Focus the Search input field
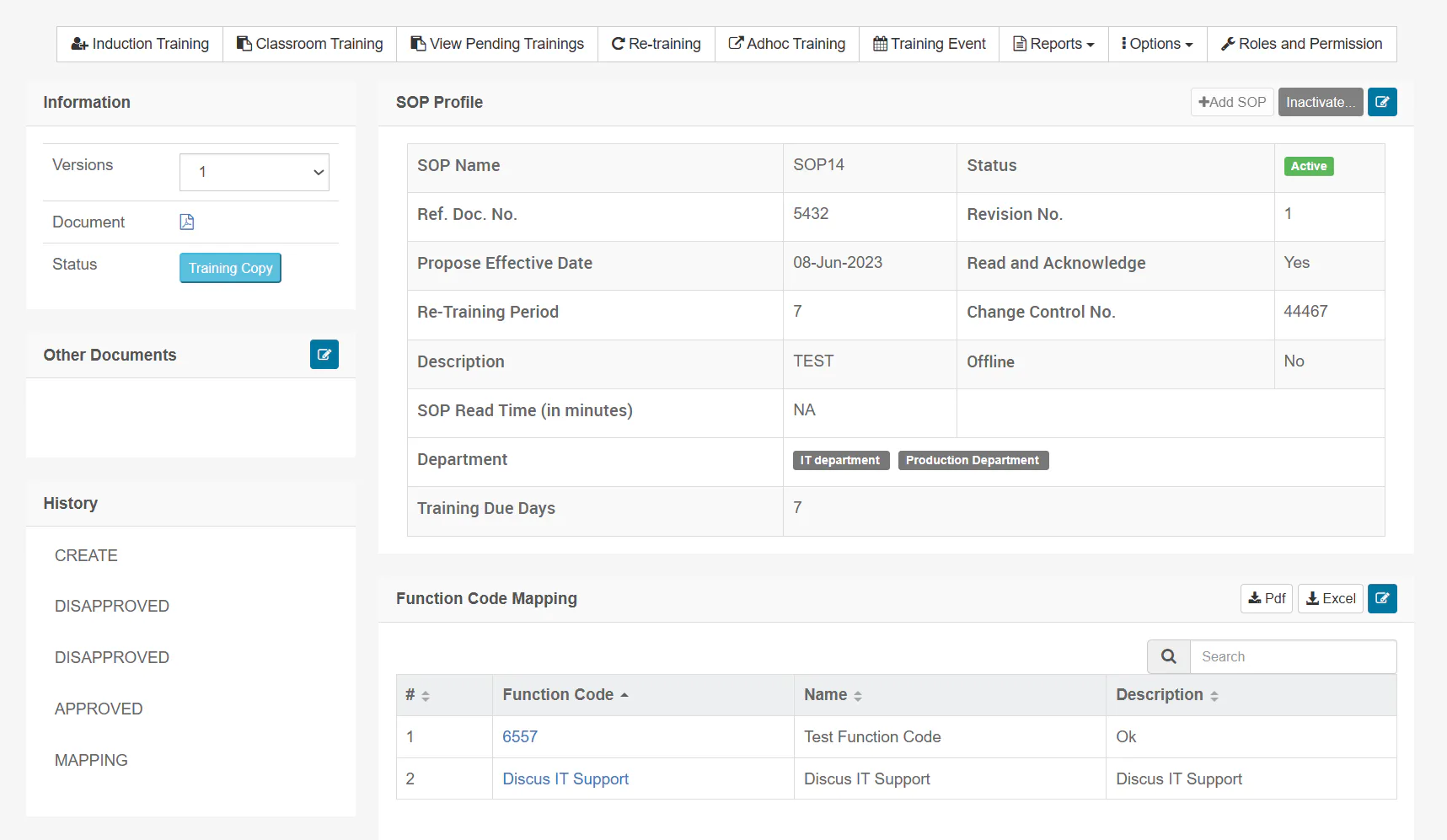The height and width of the screenshot is (840, 1447). (x=1293, y=656)
